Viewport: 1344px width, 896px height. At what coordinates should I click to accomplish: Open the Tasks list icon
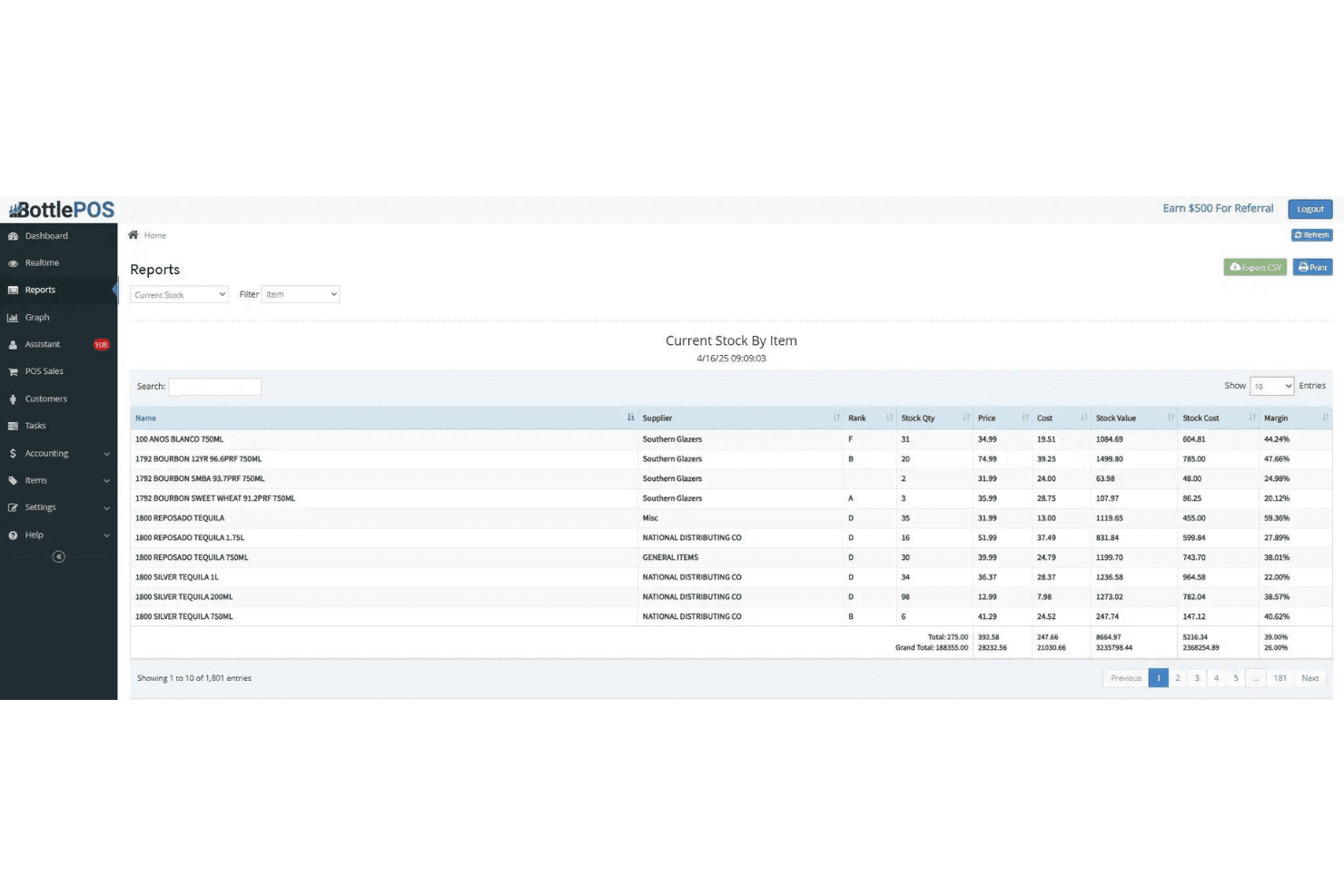click(x=13, y=426)
